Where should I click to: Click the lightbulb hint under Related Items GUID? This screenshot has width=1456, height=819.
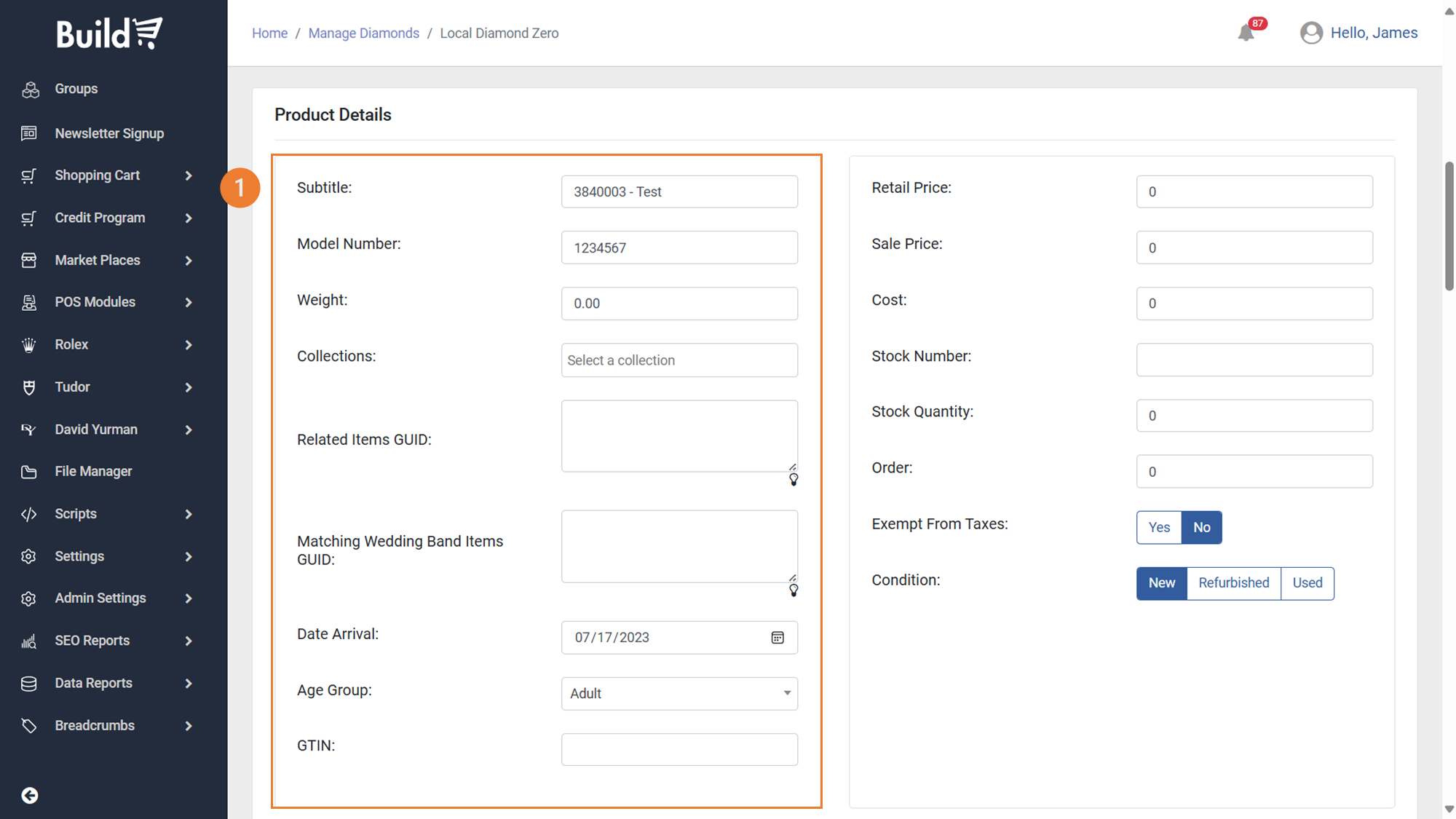click(x=794, y=480)
